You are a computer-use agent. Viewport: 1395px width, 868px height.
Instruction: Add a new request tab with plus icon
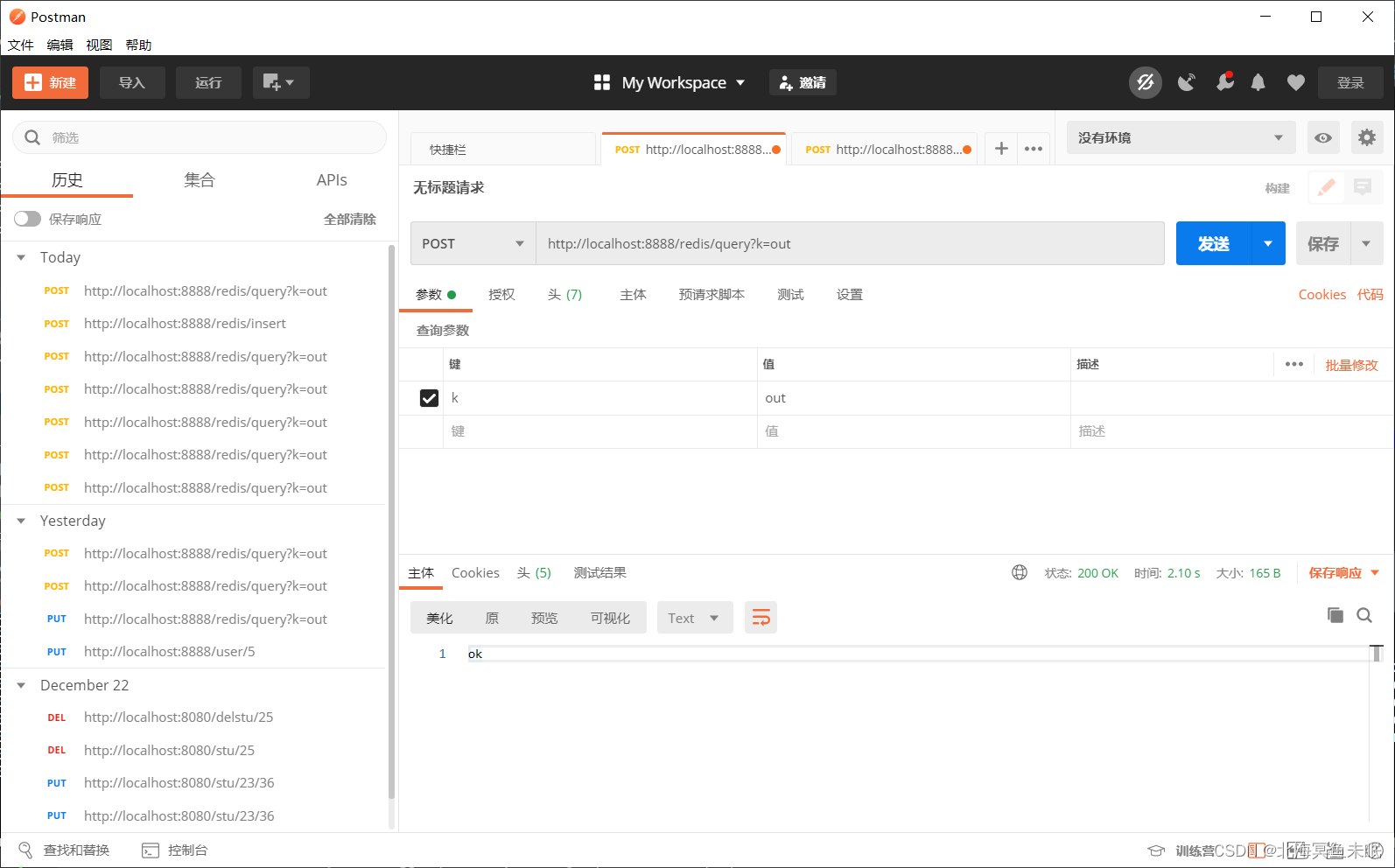(1001, 149)
